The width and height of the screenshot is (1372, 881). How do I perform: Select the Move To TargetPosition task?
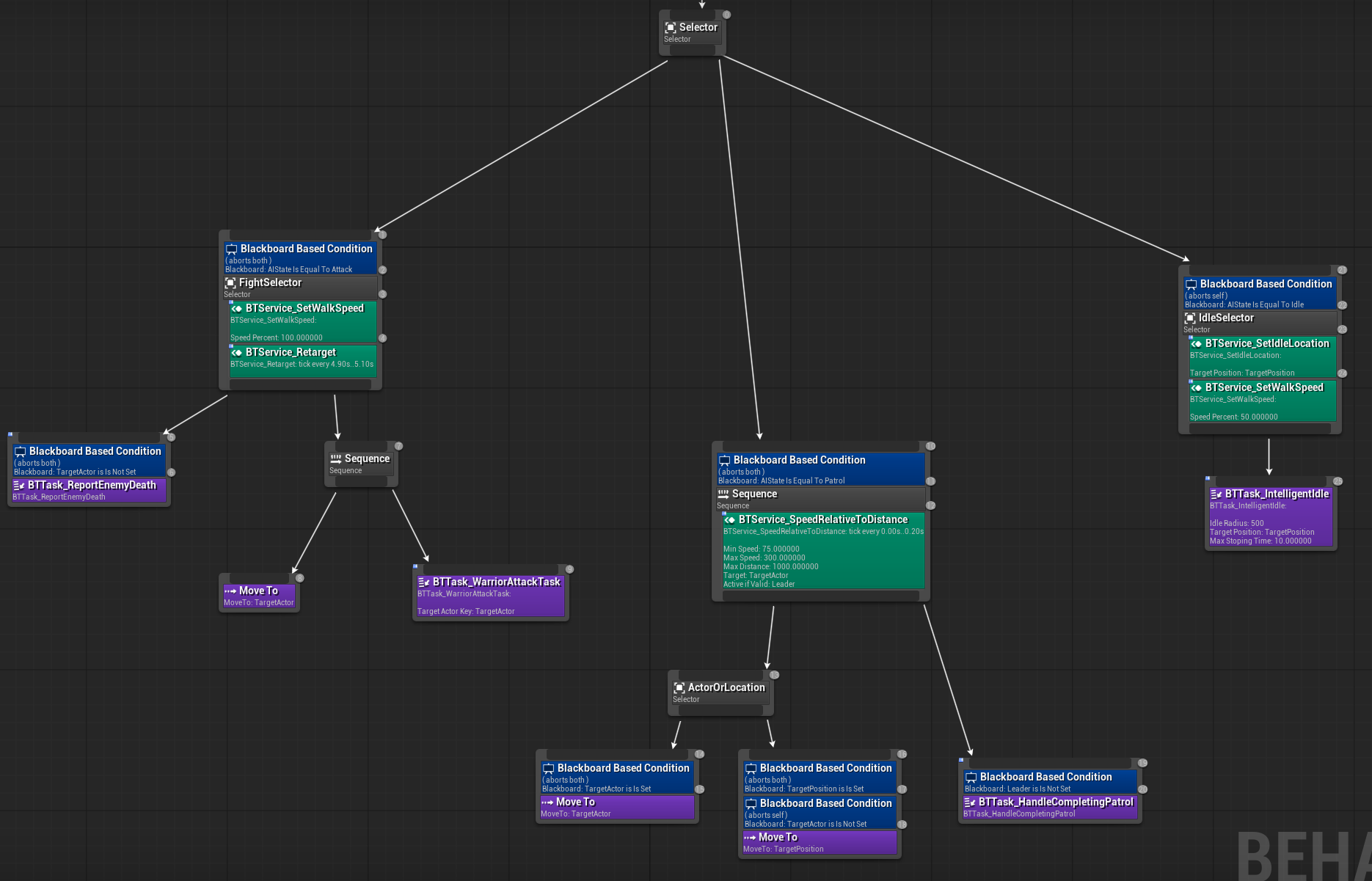(x=819, y=842)
